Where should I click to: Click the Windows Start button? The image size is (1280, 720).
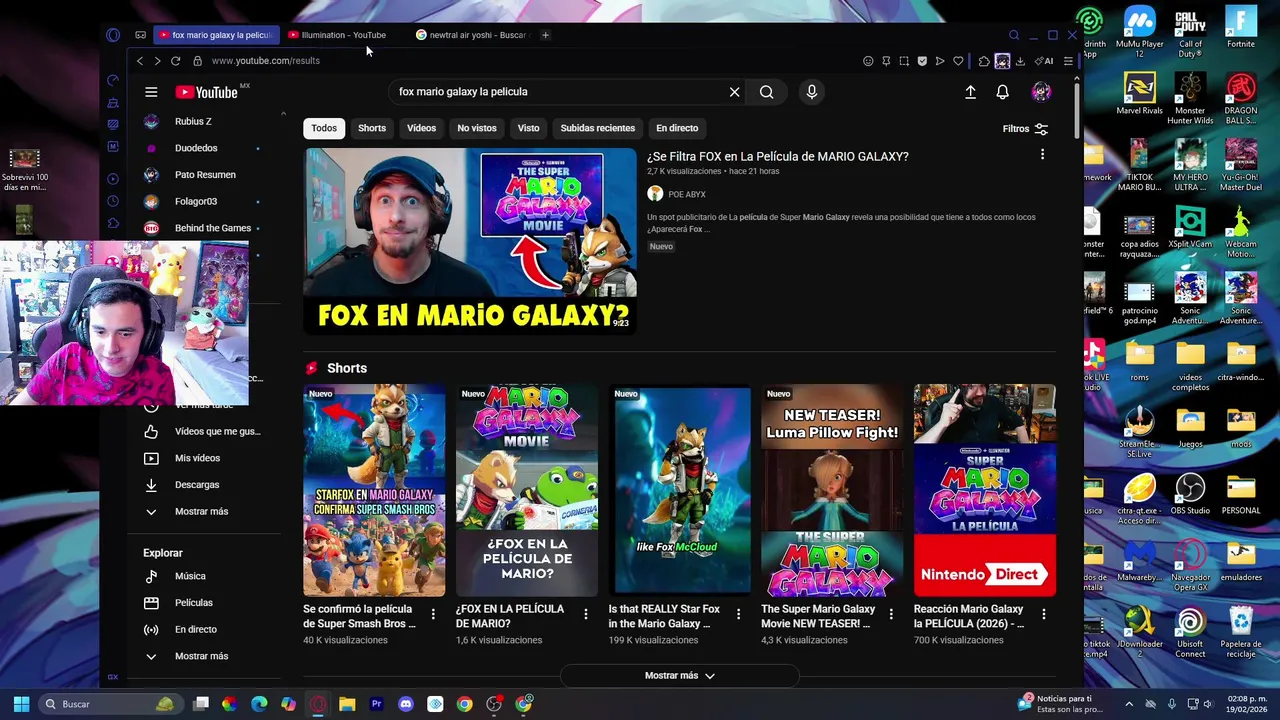coord(21,704)
